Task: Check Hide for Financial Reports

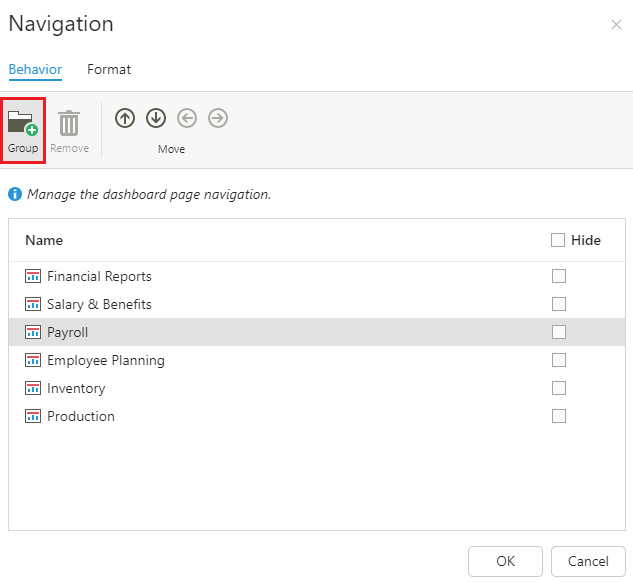Action: click(559, 276)
